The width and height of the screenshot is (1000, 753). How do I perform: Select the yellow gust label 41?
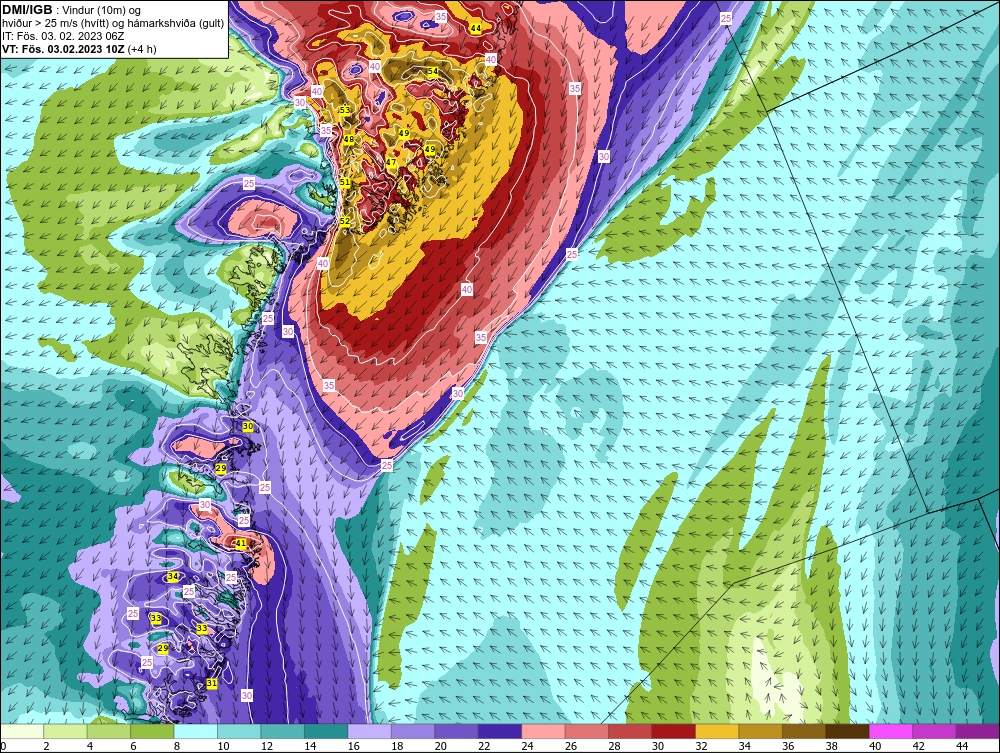[x=240, y=543]
